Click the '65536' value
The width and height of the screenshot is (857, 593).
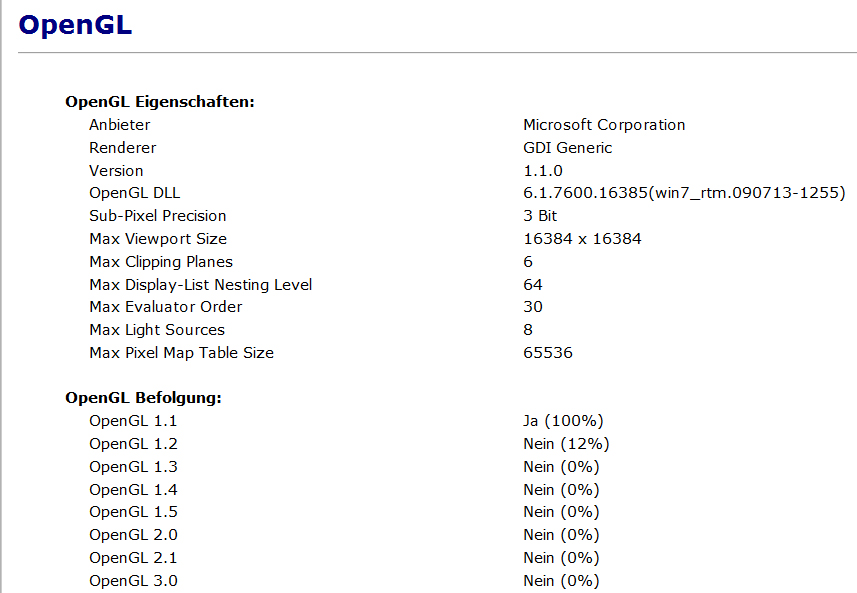click(x=548, y=353)
